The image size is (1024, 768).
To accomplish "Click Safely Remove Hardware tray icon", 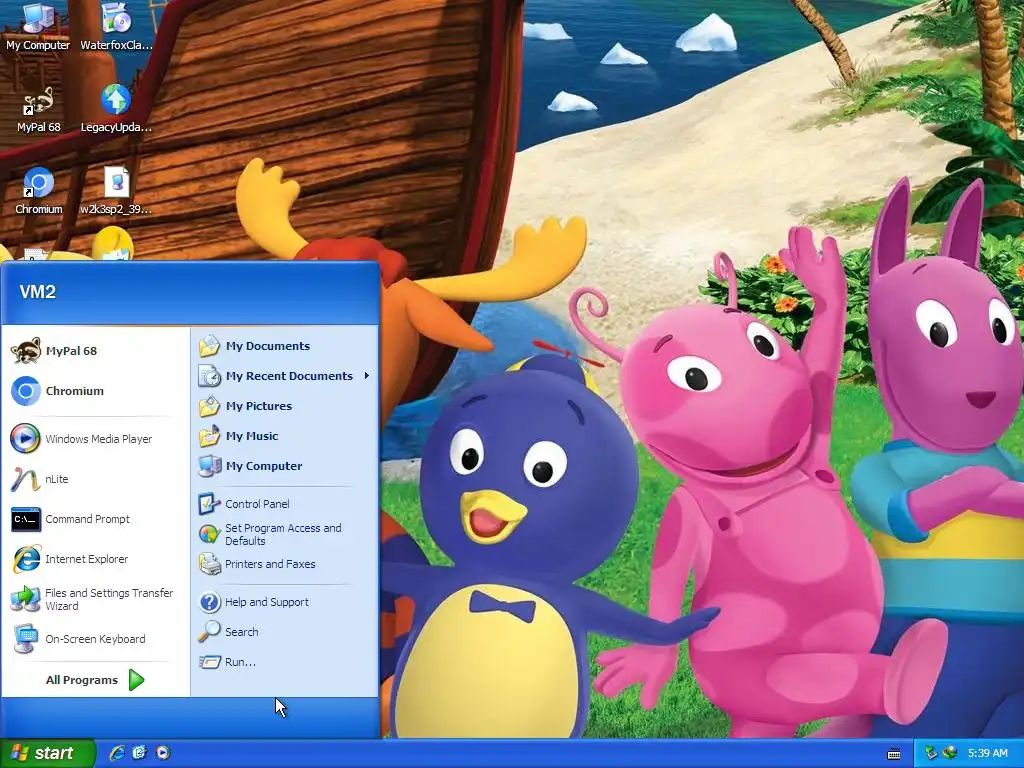I will [x=931, y=753].
